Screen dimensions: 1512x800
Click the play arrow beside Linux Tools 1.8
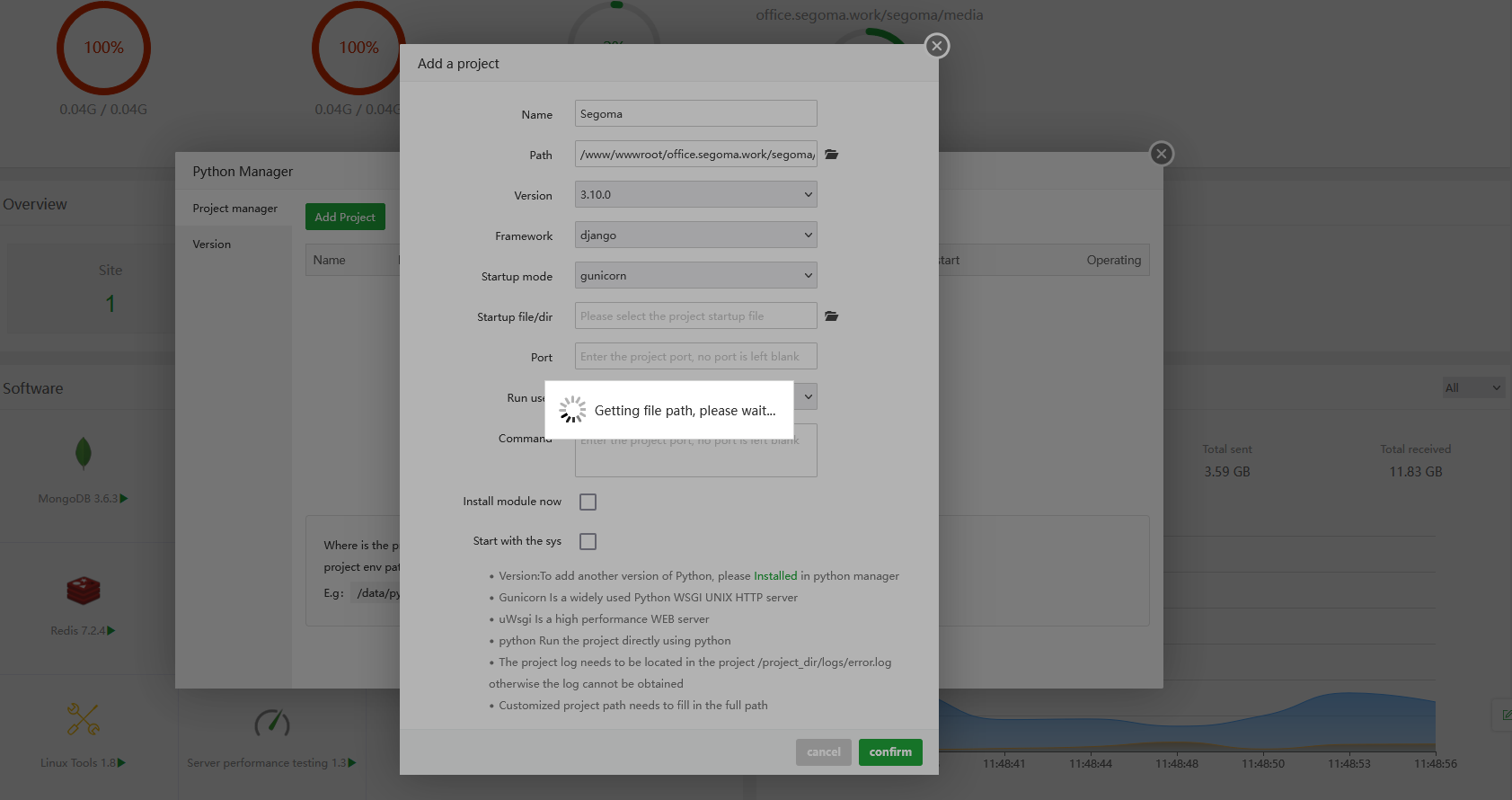(x=121, y=763)
